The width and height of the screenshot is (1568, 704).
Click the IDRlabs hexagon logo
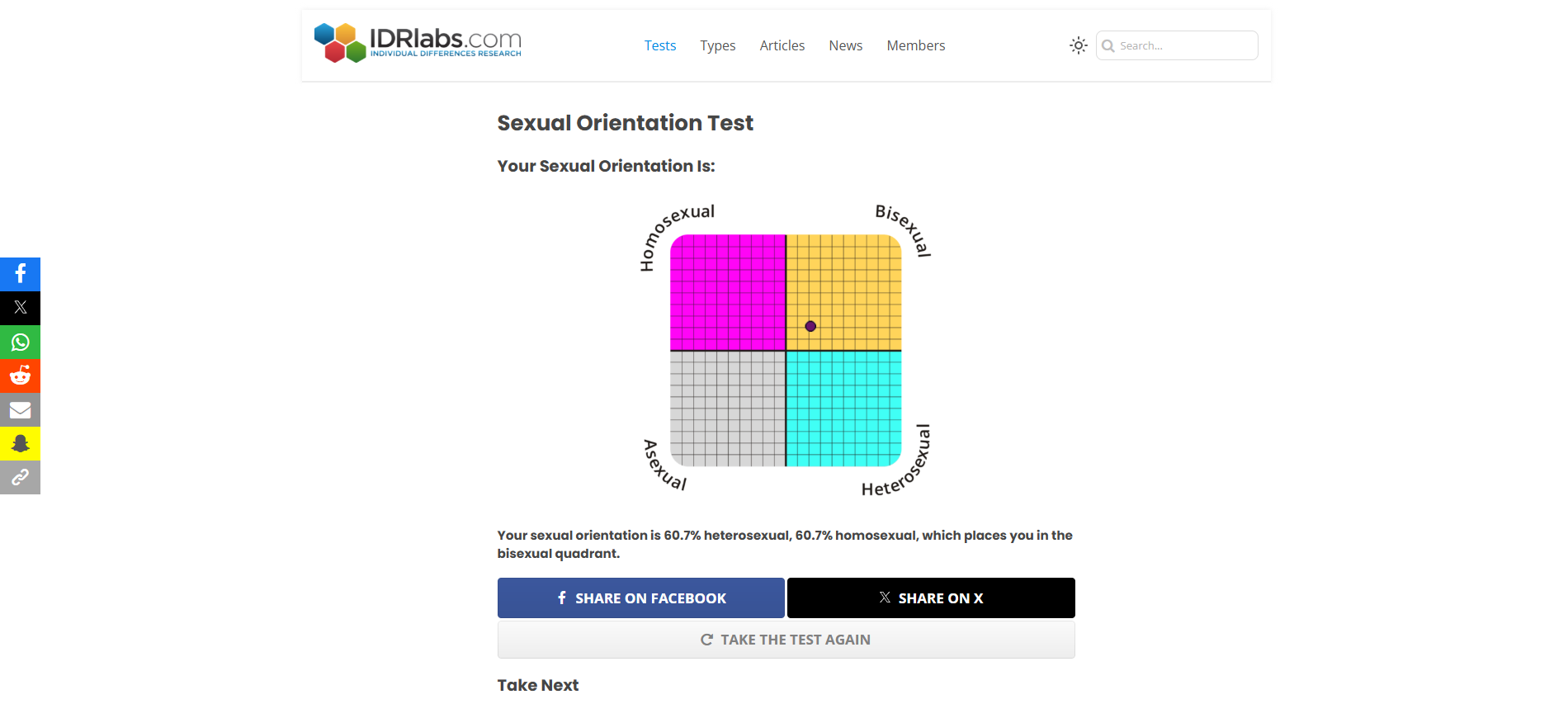[x=340, y=43]
